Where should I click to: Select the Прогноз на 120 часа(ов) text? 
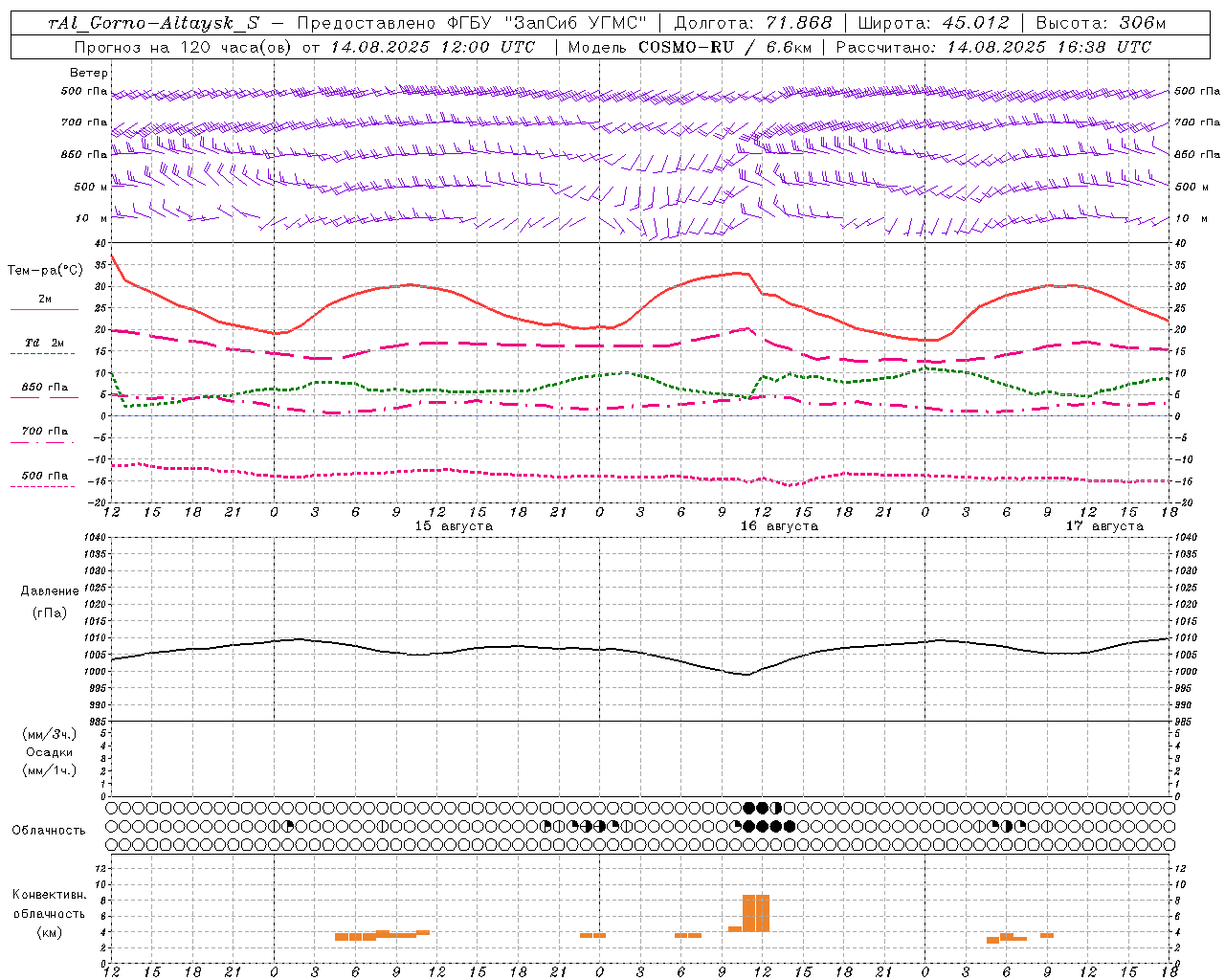click(184, 47)
